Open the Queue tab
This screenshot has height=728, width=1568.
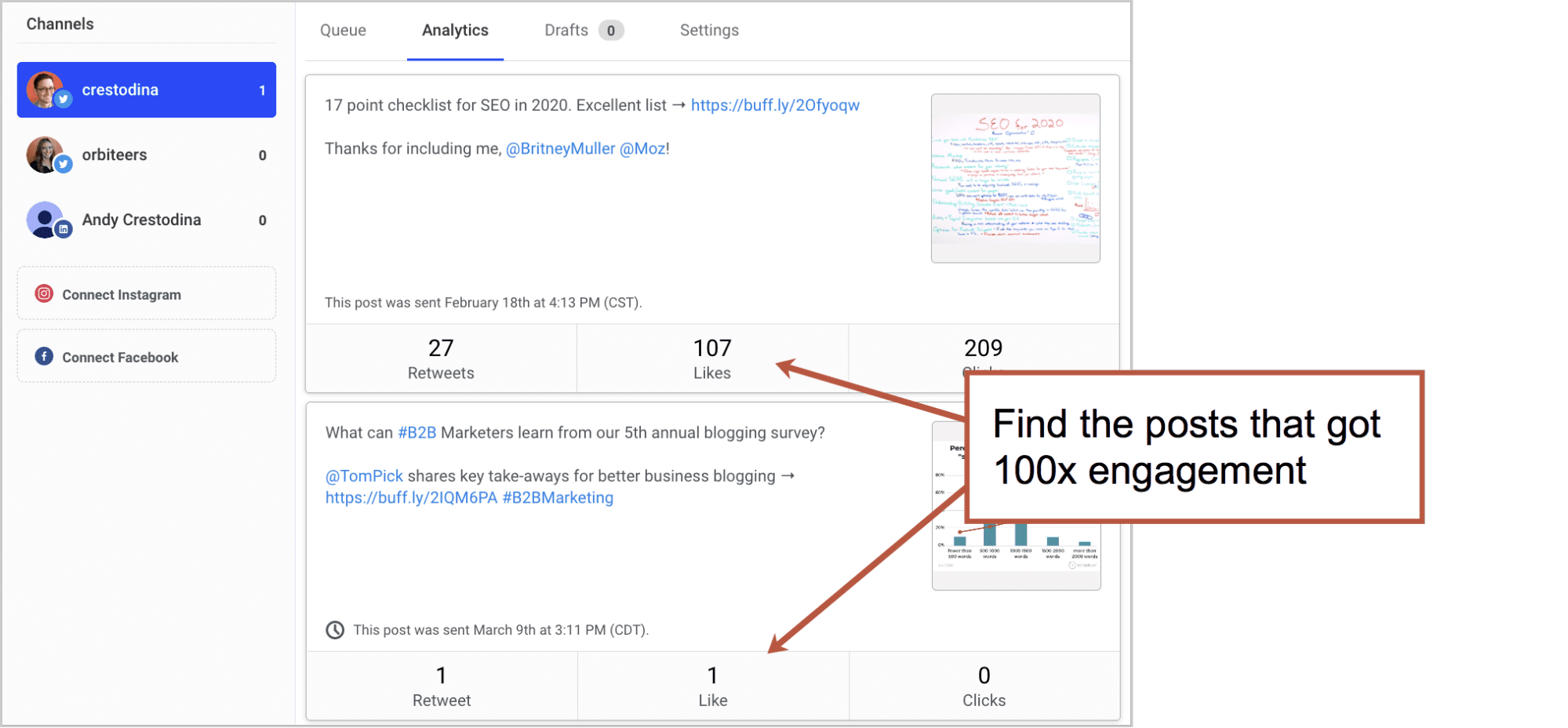click(343, 30)
